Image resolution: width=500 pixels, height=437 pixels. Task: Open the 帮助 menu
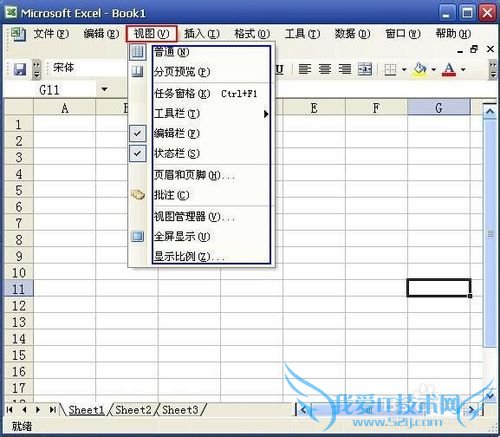coord(453,34)
